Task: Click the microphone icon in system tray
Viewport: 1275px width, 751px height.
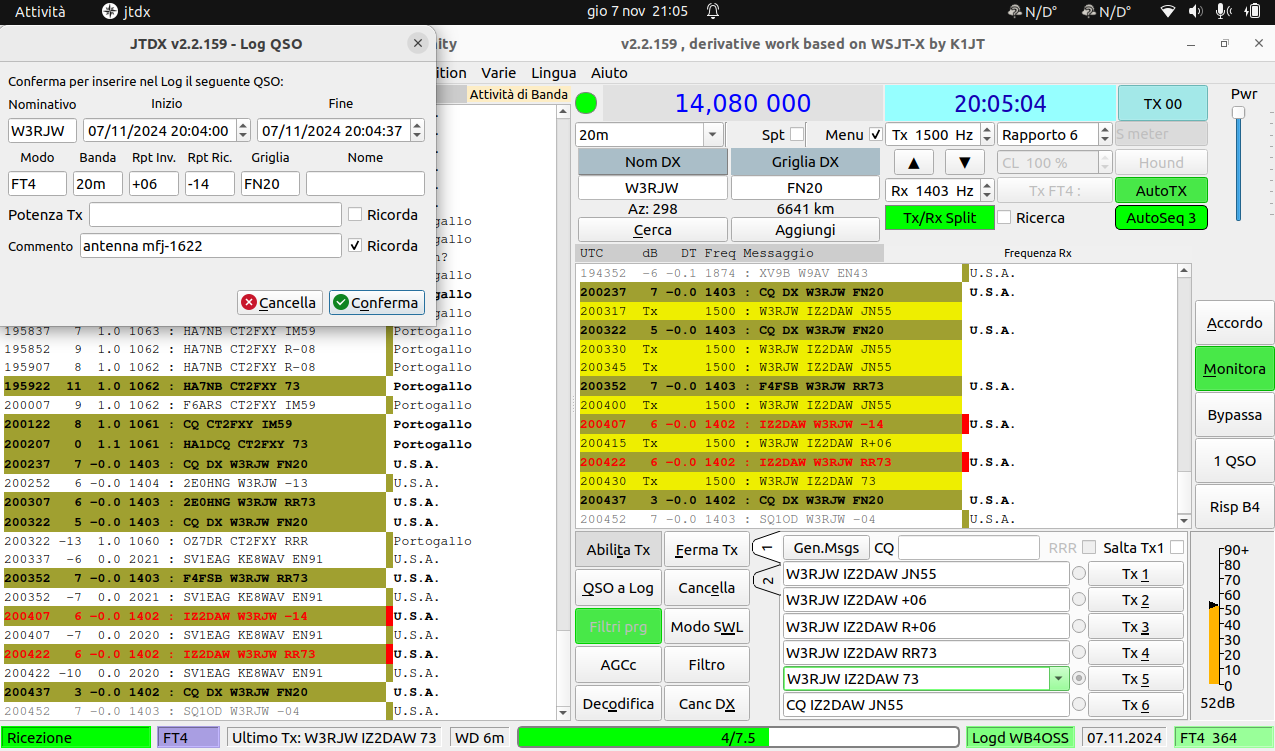Action: click(x=1222, y=11)
